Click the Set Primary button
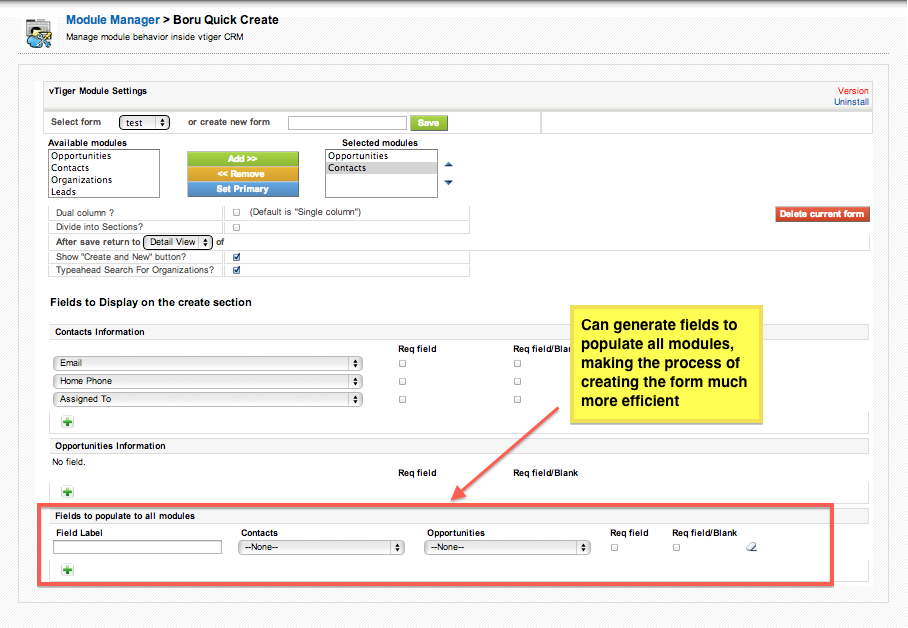 (243, 189)
